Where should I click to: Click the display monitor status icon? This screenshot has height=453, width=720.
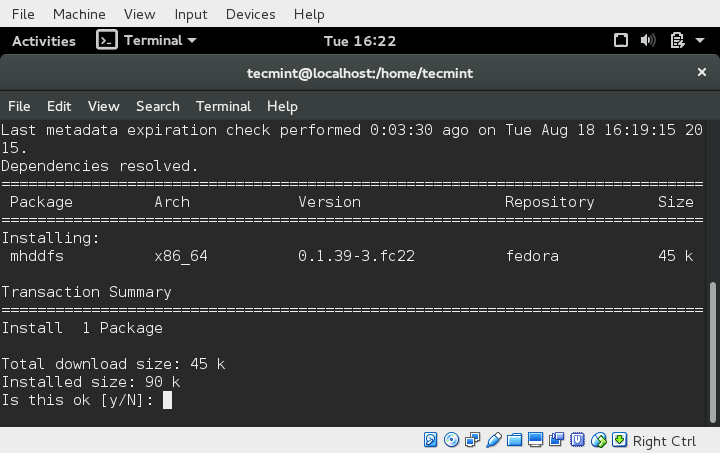point(536,440)
